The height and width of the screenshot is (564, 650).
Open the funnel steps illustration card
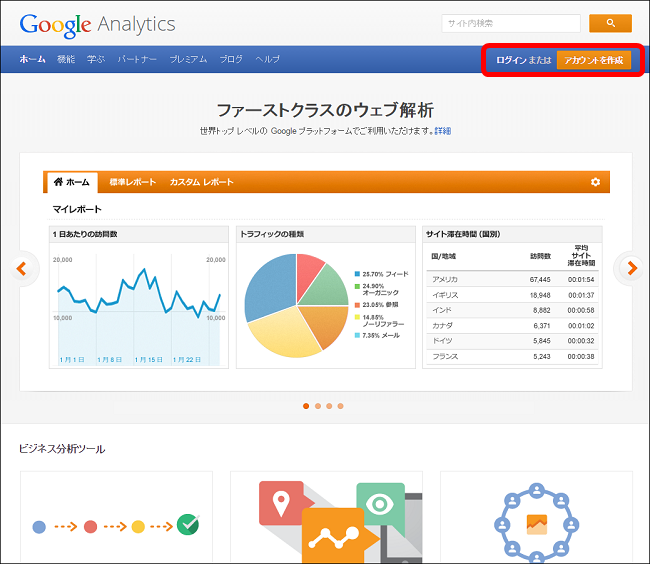[116, 517]
